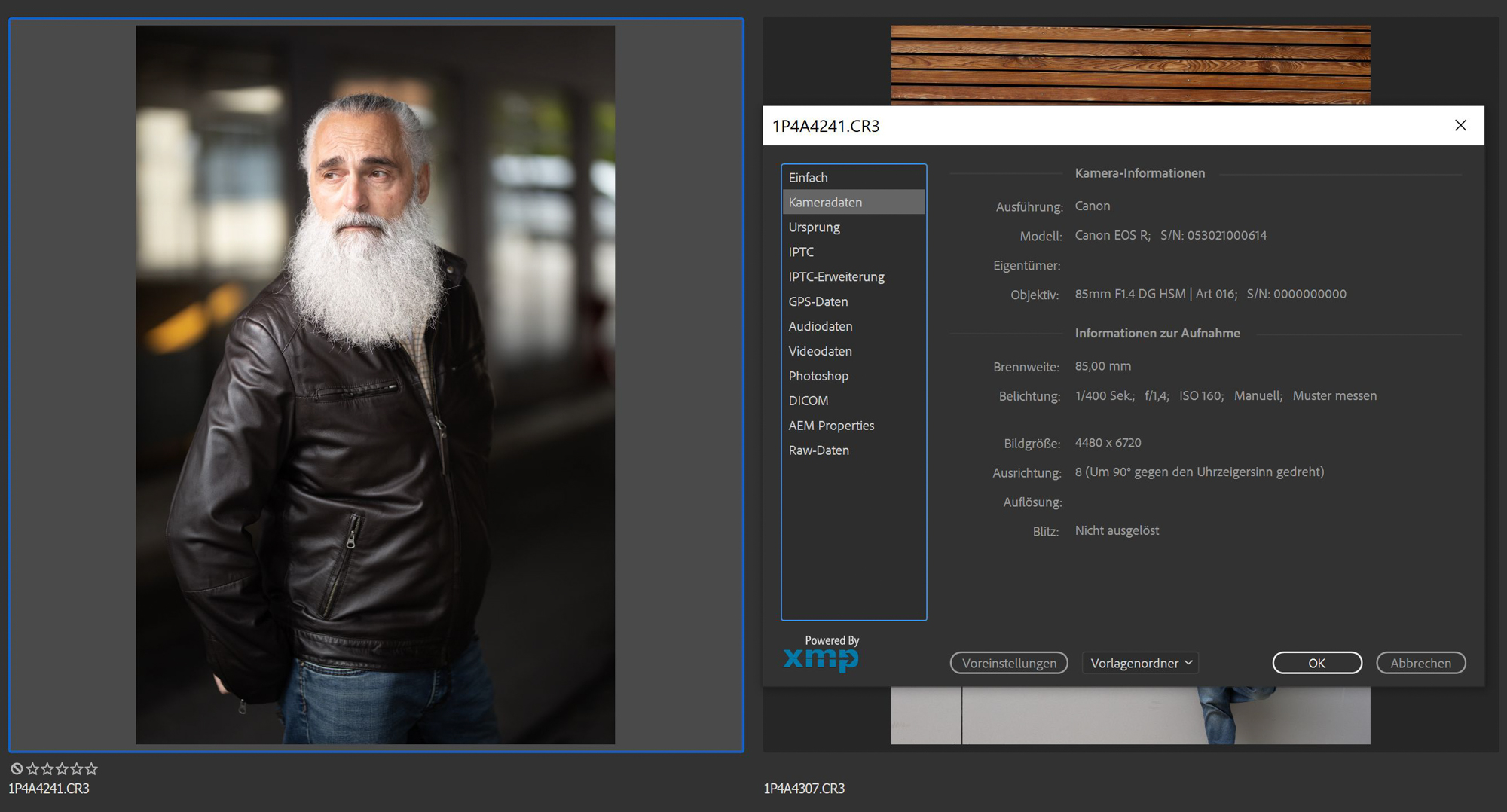This screenshot has width=1507, height=812.
Task: Give the image five stars
Action: point(91,768)
